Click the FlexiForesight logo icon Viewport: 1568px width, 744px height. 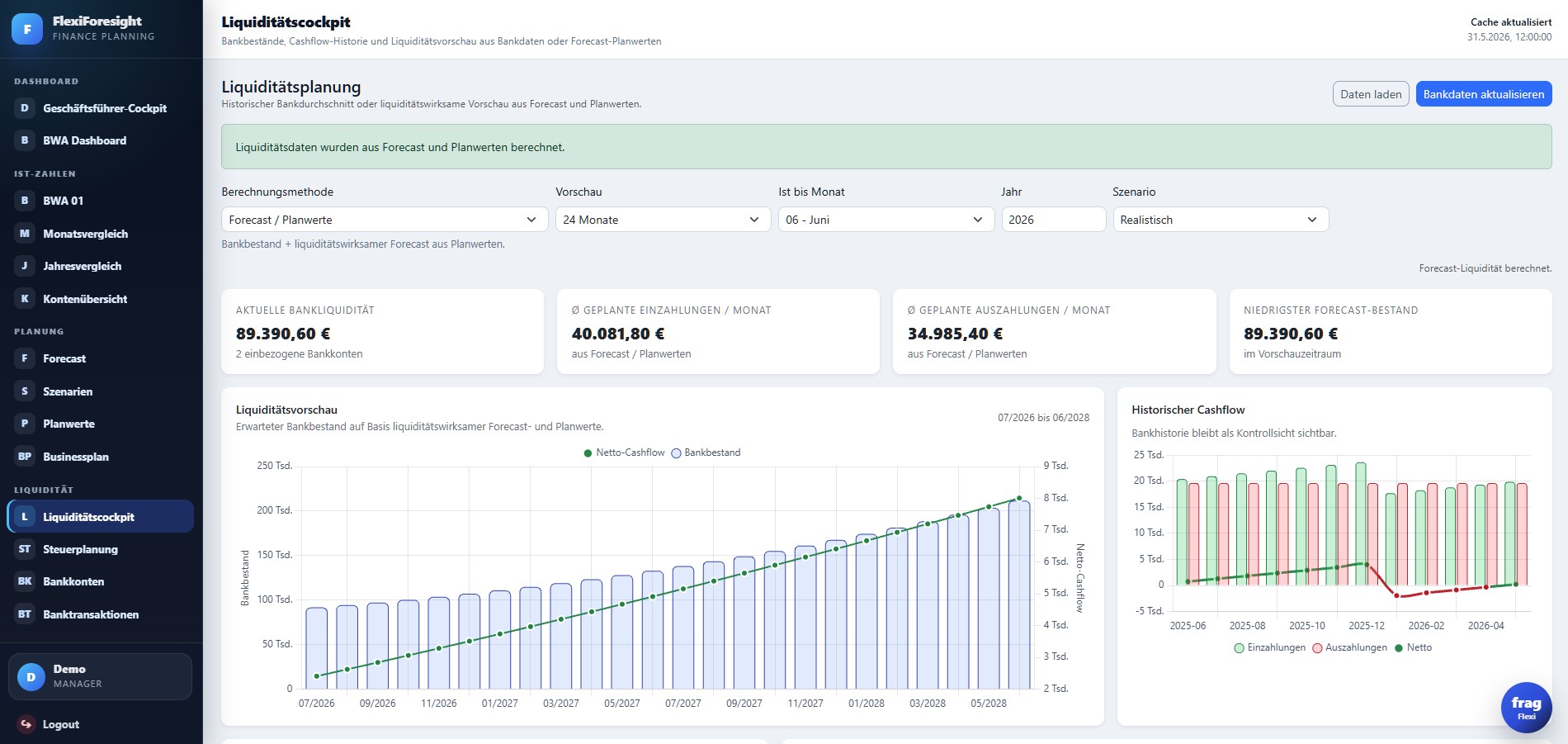click(x=27, y=29)
